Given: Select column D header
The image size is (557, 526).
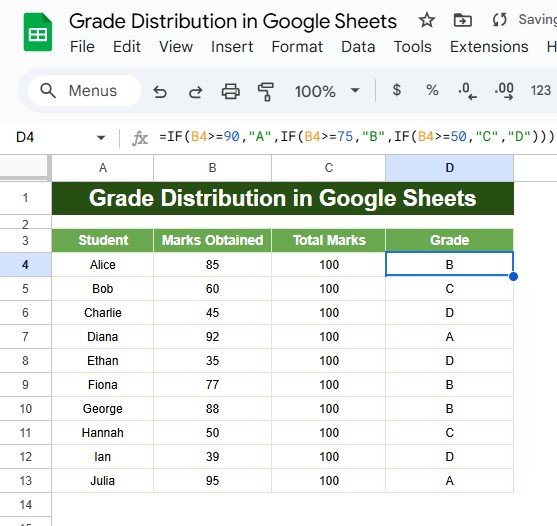Looking at the screenshot, I should pyautogui.click(x=449, y=168).
